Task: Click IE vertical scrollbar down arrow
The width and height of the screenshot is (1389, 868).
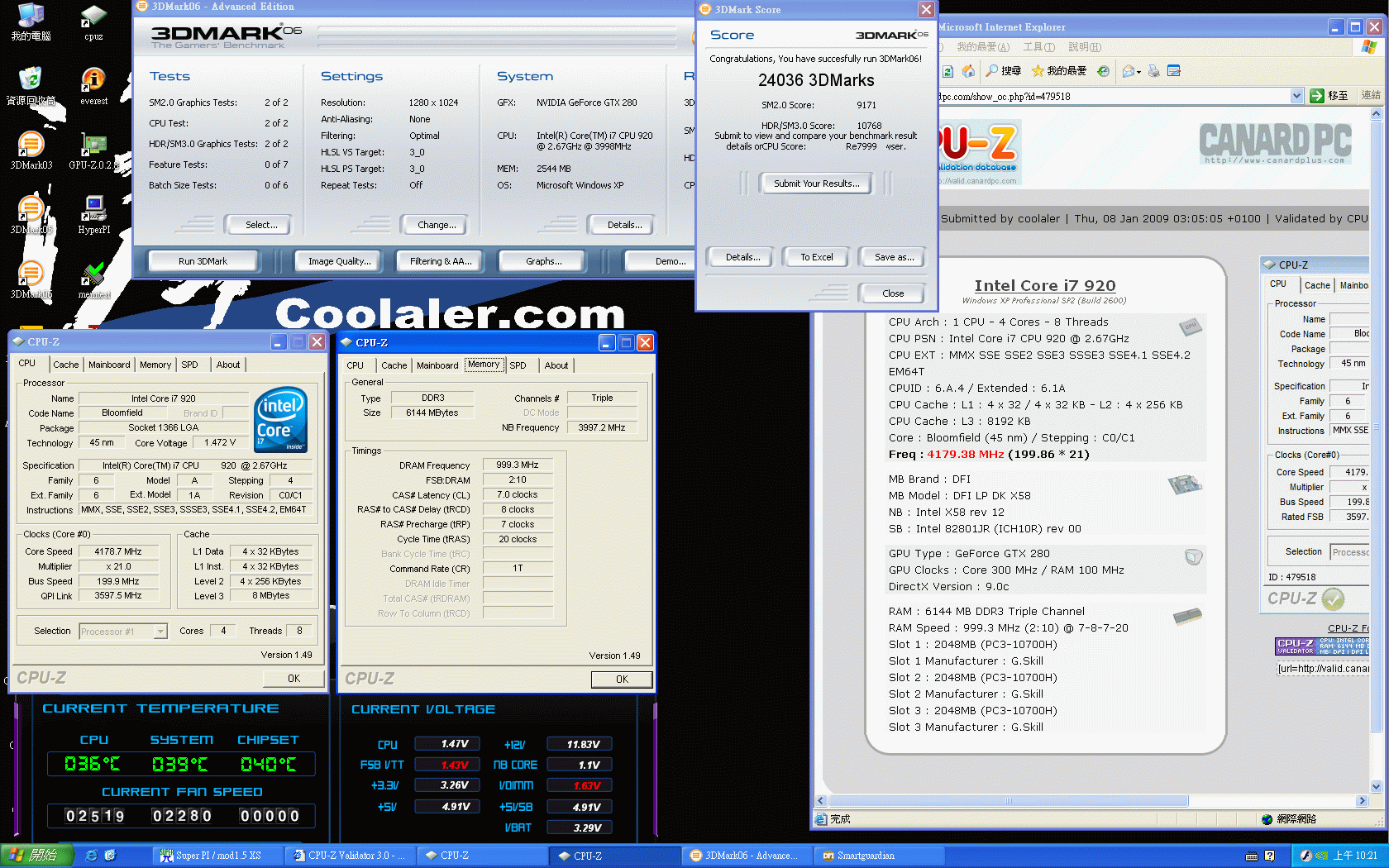Action: click(1376, 787)
